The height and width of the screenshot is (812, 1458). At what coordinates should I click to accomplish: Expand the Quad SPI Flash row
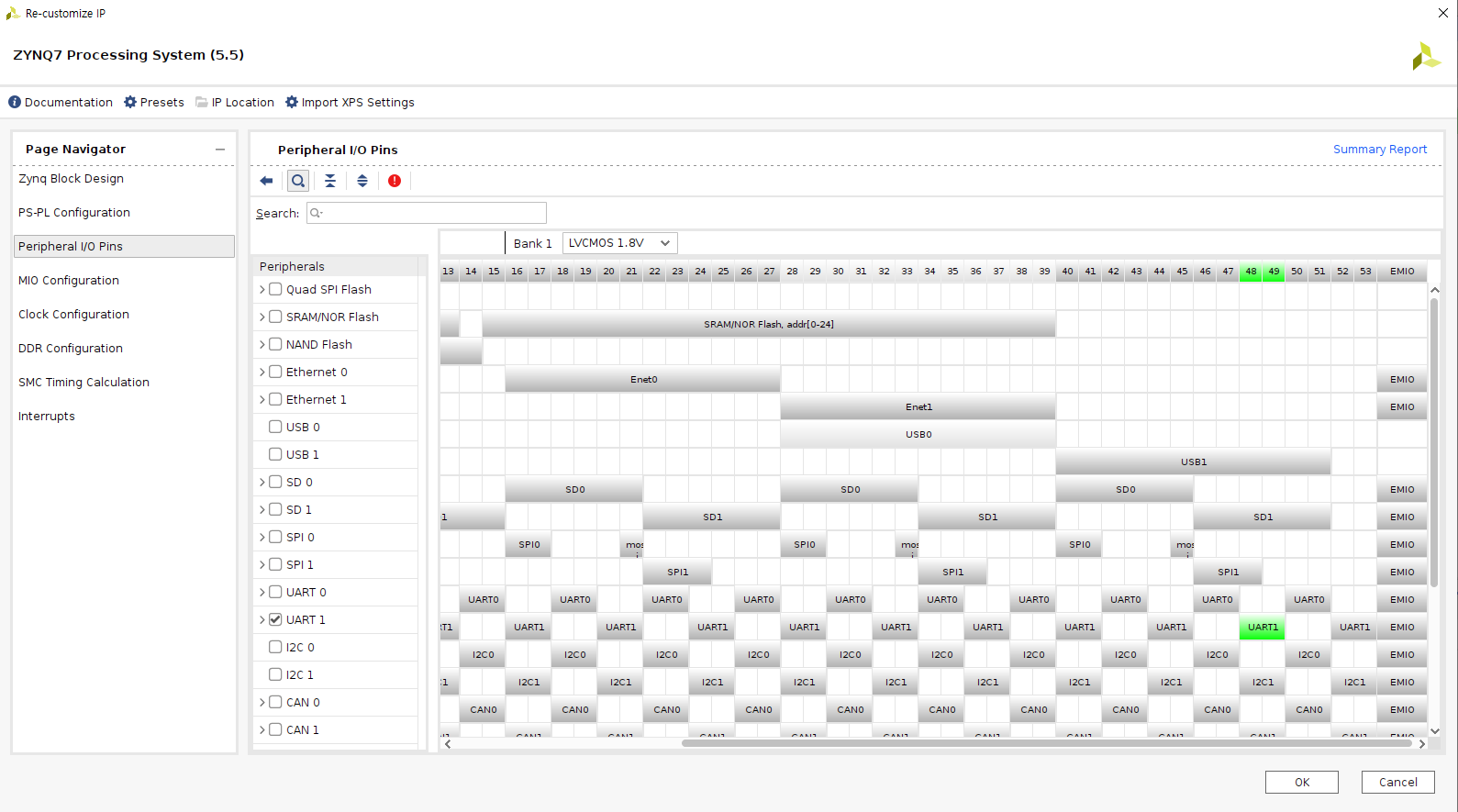click(x=262, y=289)
